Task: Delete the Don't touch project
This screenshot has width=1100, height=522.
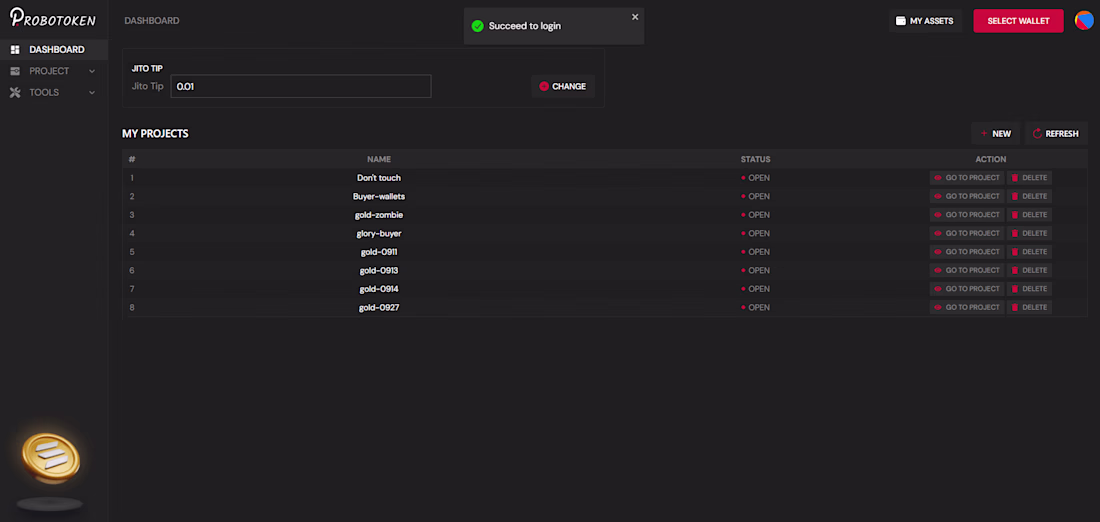Action: click(x=1029, y=178)
